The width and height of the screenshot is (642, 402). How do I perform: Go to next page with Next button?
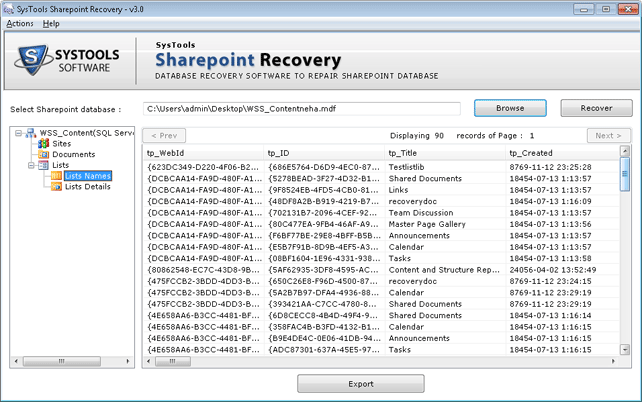tap(608, 136)
